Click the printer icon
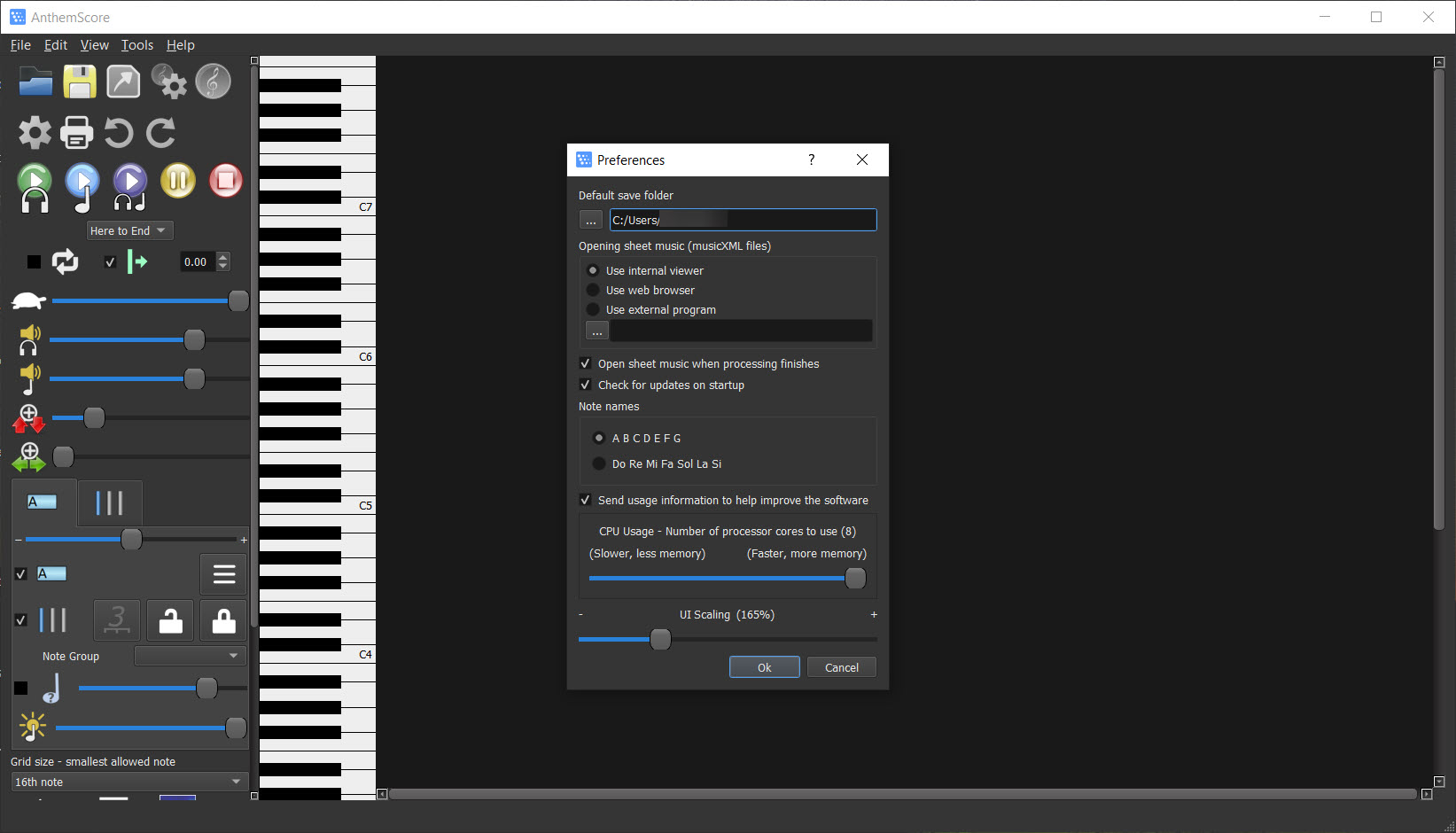Image resolution: width=1456 pixels, height=833 pixels. [x=77, y=133]
